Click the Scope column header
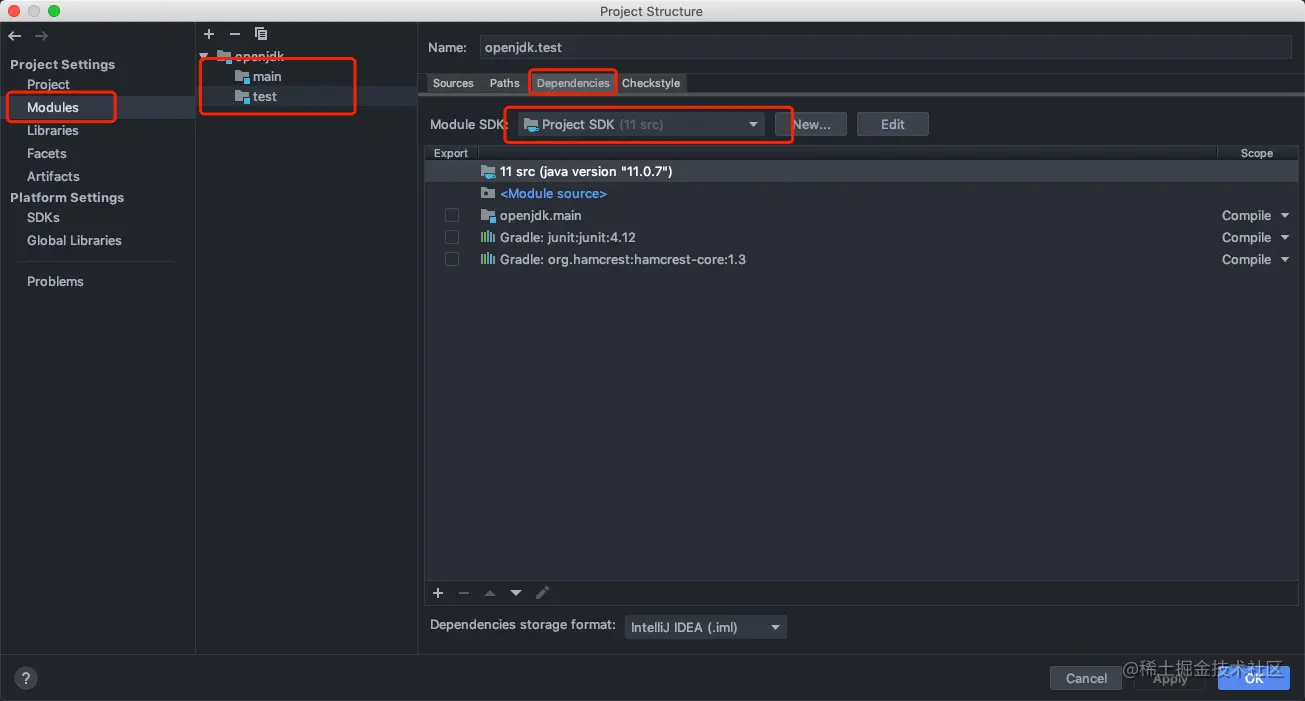 (x=1256, y=153)
